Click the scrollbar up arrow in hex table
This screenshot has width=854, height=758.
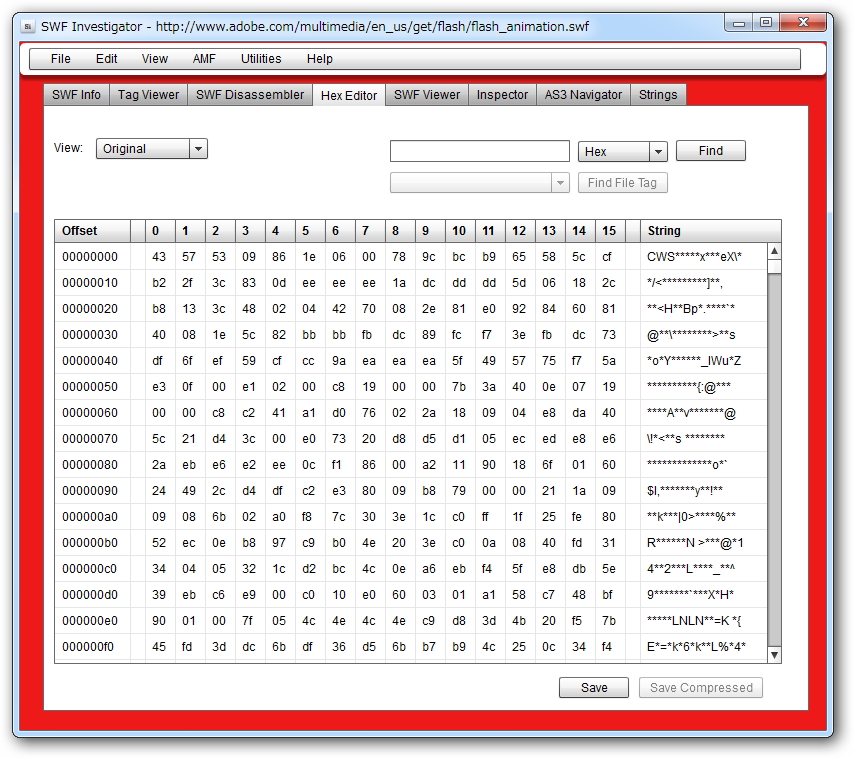[x=774, y=250]
